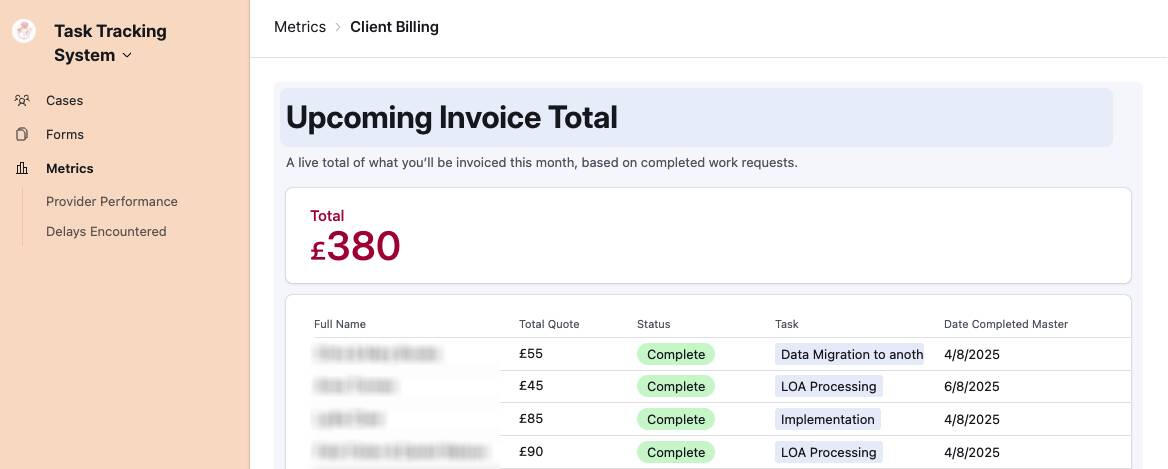The height and width of the screenshot is (469, 1168).
Task: Open Cases in the sidebar
Action: [x=64, y=100]
